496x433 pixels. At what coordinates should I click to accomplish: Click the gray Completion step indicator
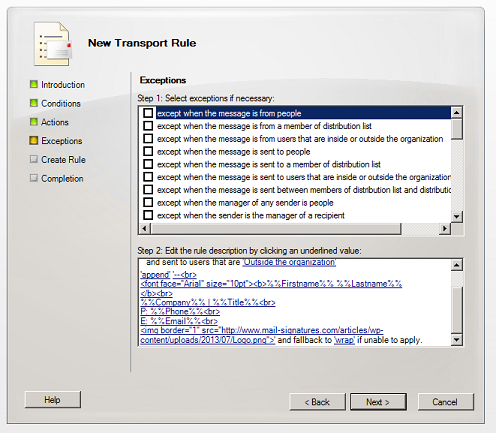(34, 178)
